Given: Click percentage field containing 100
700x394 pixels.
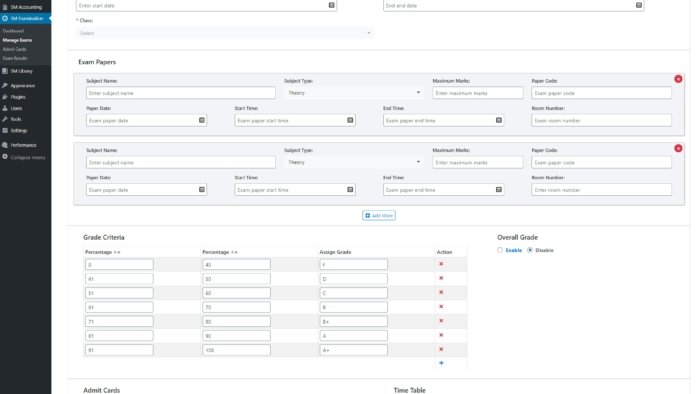Looking at the screenshot, I should pyautogui.click(x=236, y=350).
